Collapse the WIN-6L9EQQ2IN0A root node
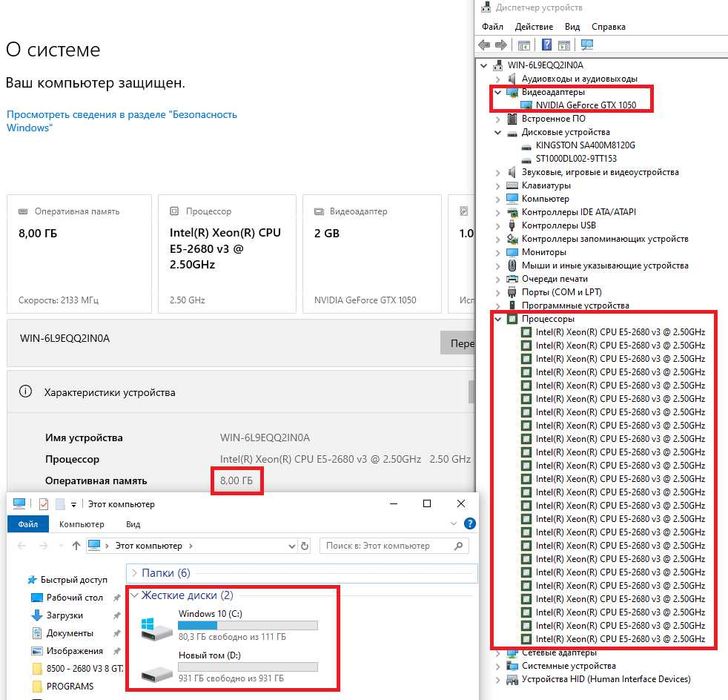Image resolution: width=728 pixels, height=700 pixels. pyautogui.click(x=484, y=65)
